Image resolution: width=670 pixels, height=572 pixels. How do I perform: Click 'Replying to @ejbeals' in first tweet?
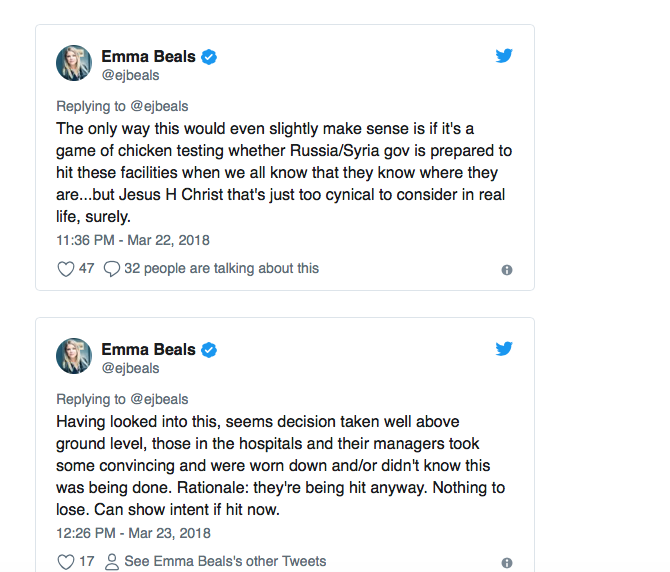point(122,106)
